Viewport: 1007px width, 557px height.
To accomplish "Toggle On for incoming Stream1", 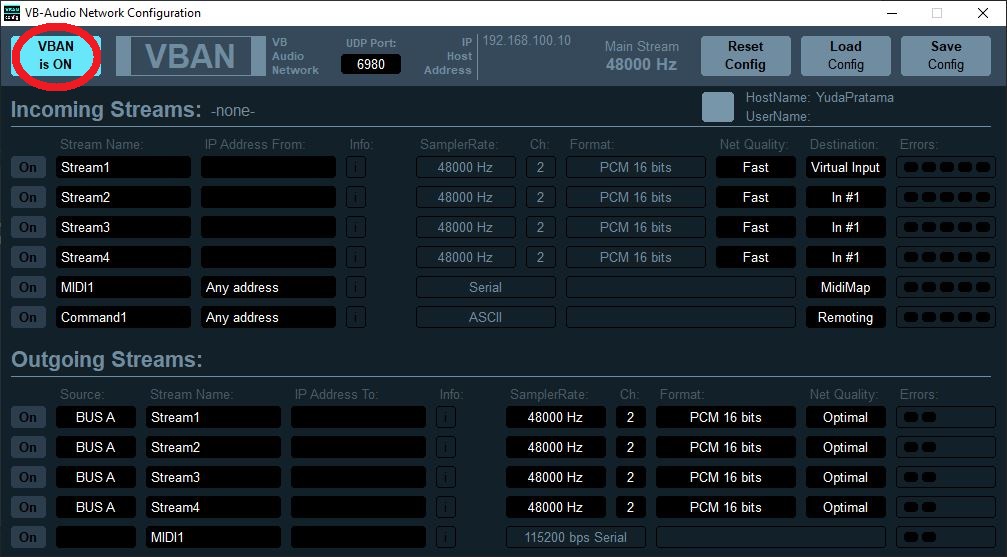I will tap(28, 167).
